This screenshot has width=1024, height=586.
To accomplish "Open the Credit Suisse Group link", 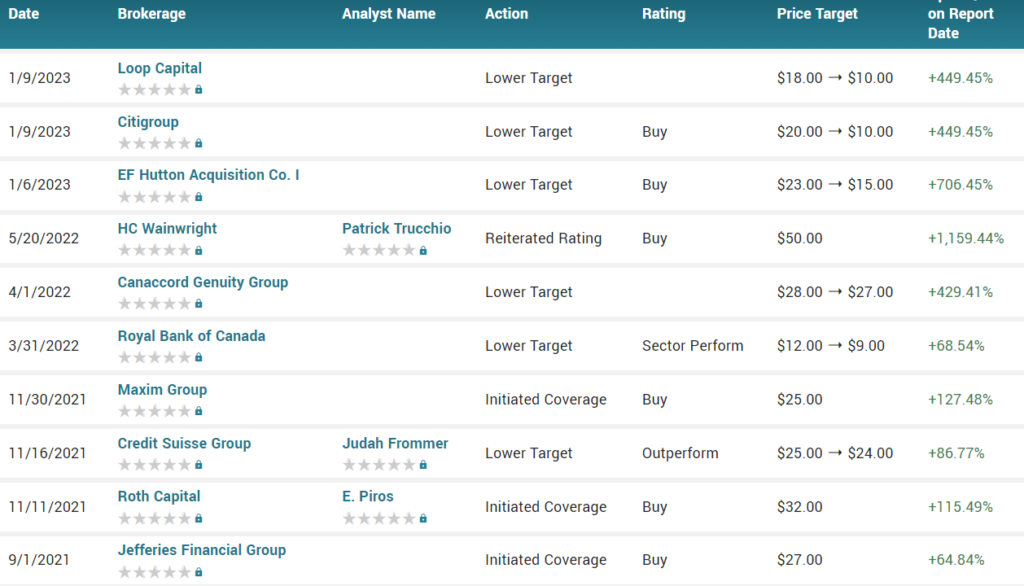I will point(184,444).
